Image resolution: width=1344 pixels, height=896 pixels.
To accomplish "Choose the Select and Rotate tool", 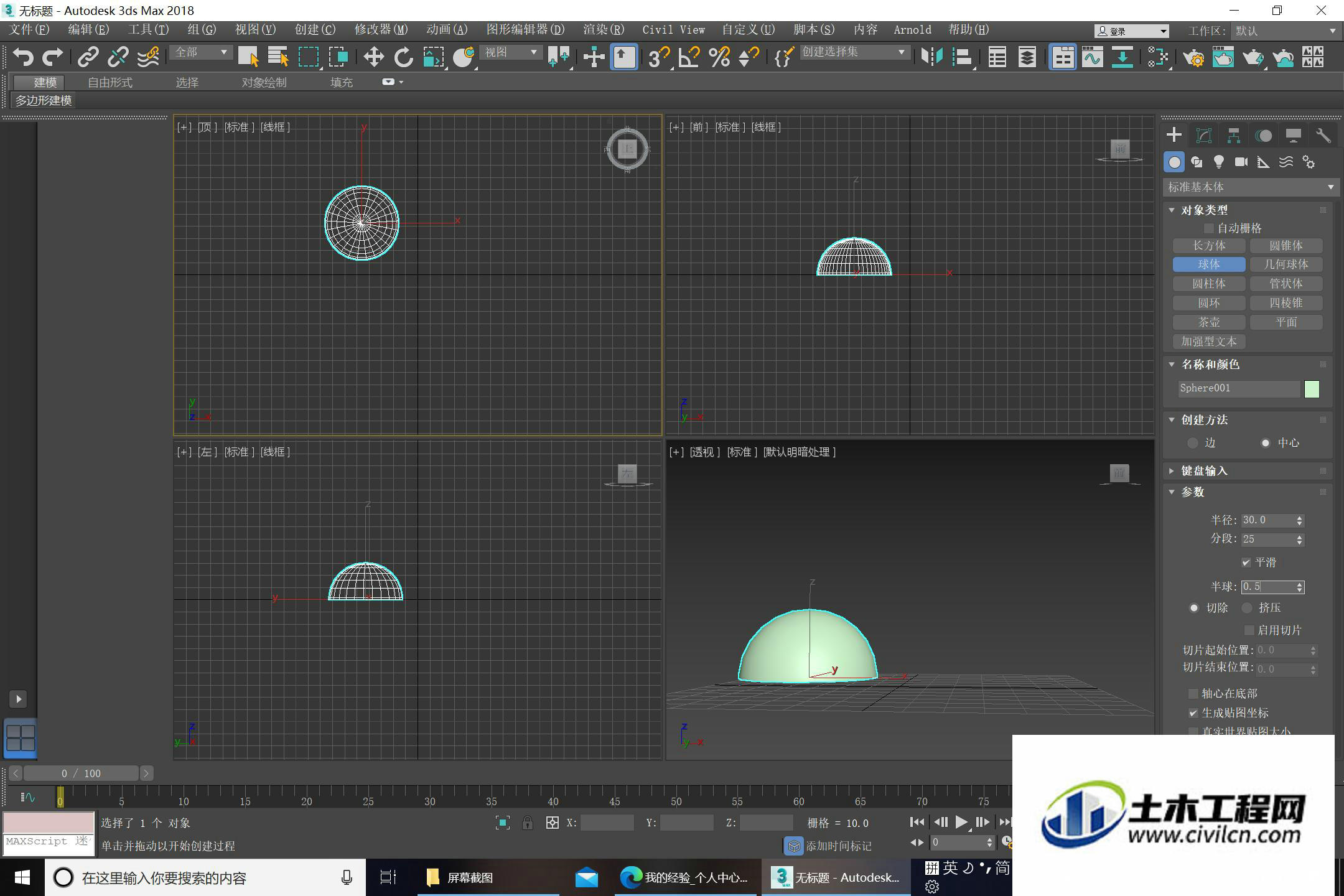I will click(403, 57).
